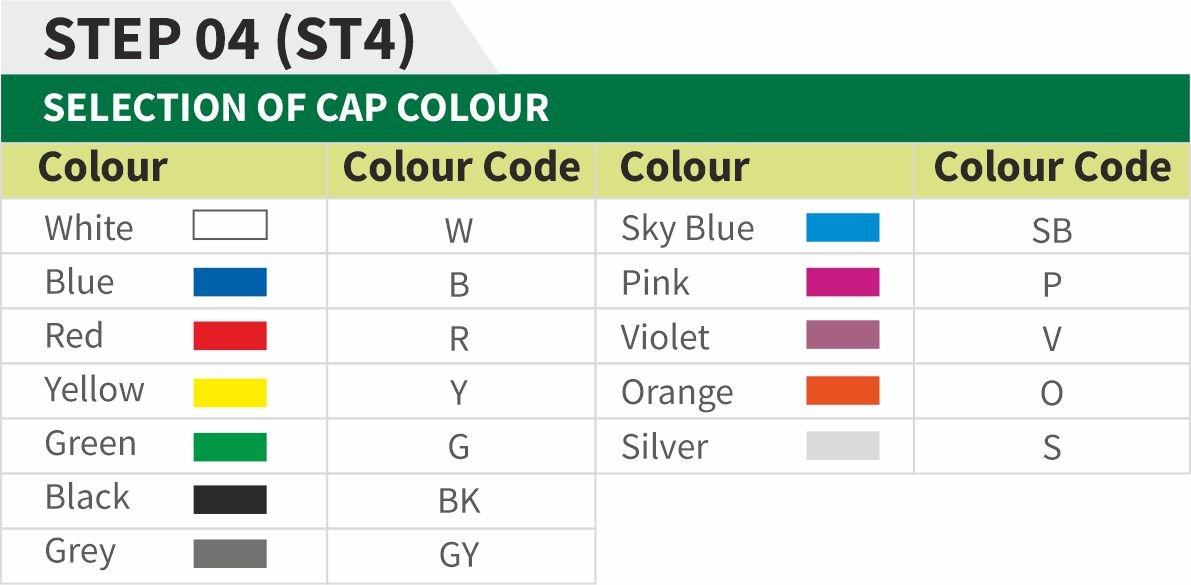Pick the grey colour swatch
This screenshot has height=585, width=1191.
tap(230, 553)
